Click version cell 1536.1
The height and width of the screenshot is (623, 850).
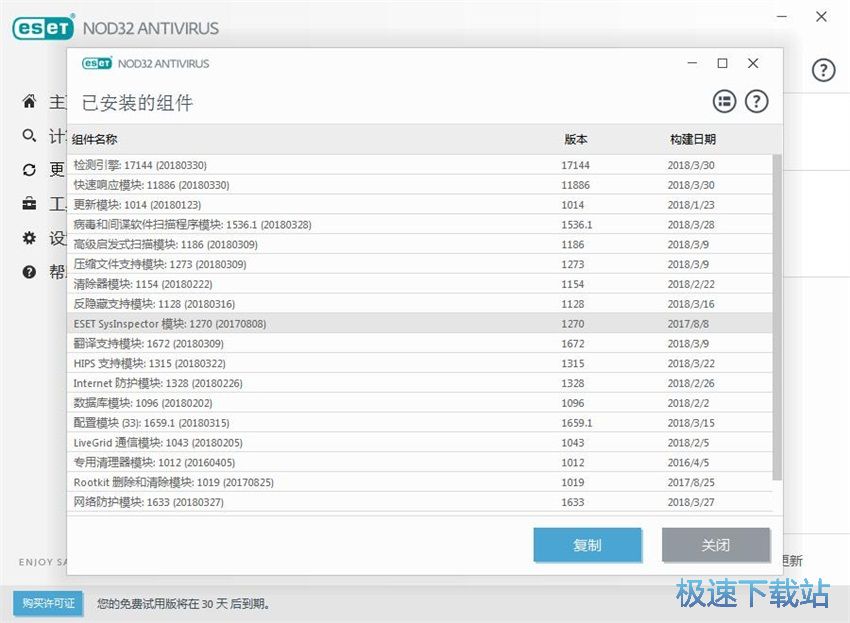click(x=576, y=224)
